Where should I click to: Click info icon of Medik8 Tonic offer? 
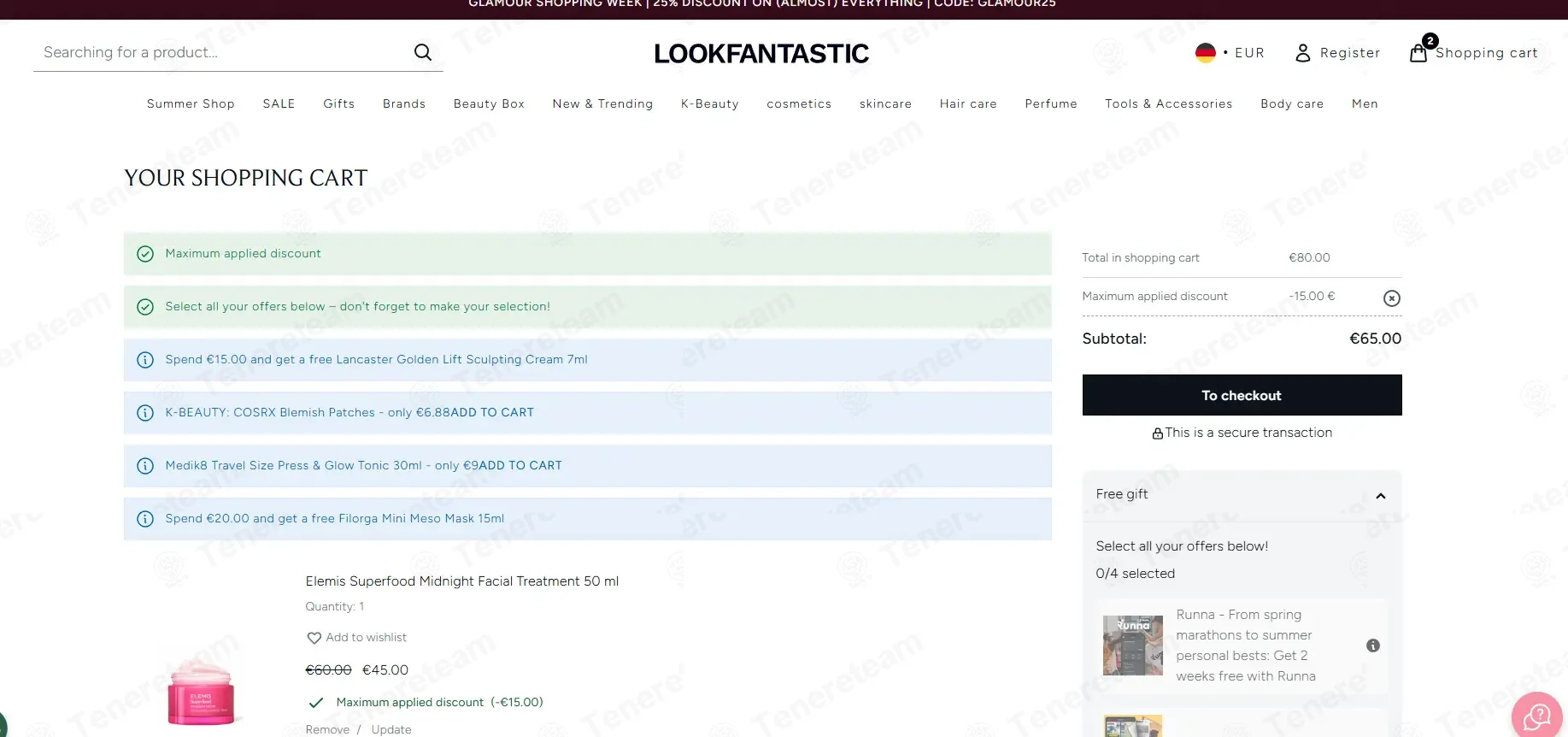tap(145, 466)
